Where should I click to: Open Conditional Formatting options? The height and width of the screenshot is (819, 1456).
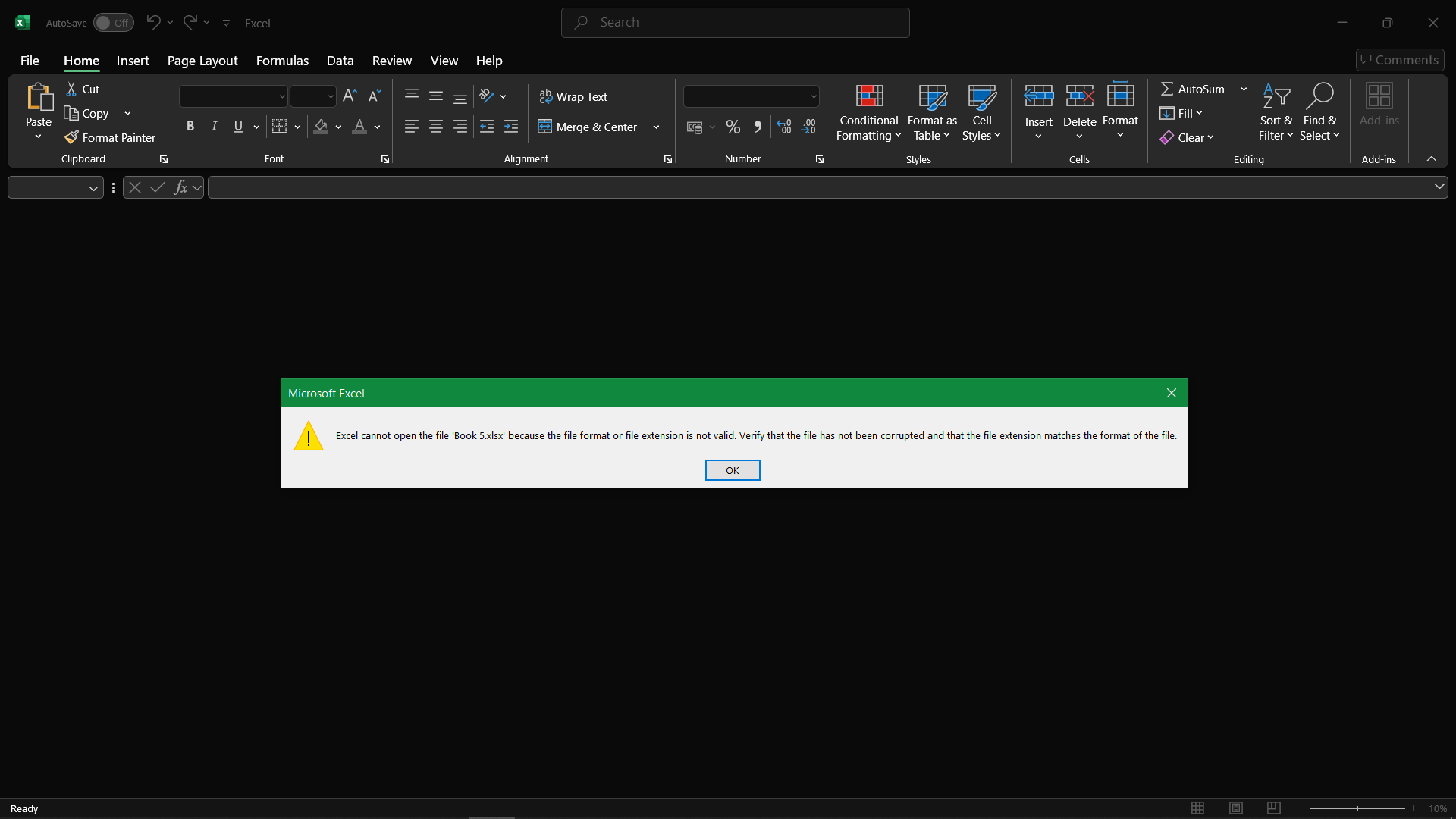click(868, 112)
